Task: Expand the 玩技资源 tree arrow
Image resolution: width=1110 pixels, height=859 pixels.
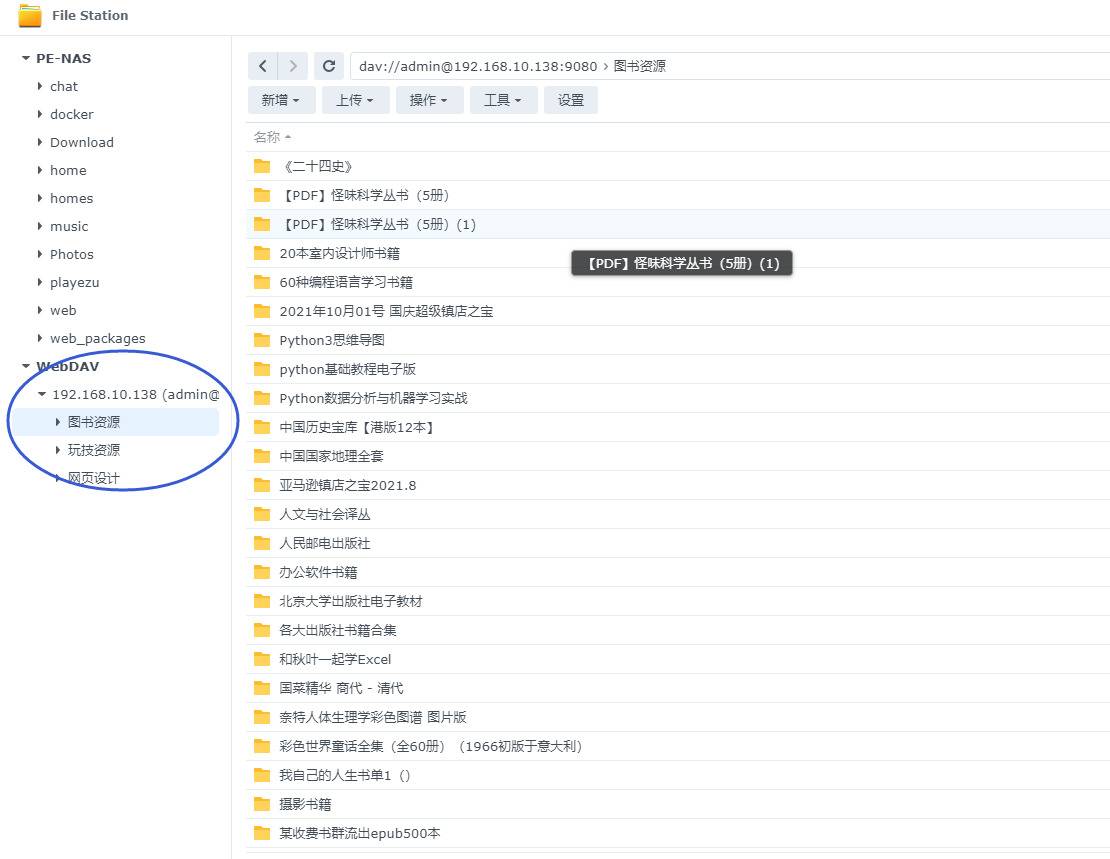Action: pos(57,450)
